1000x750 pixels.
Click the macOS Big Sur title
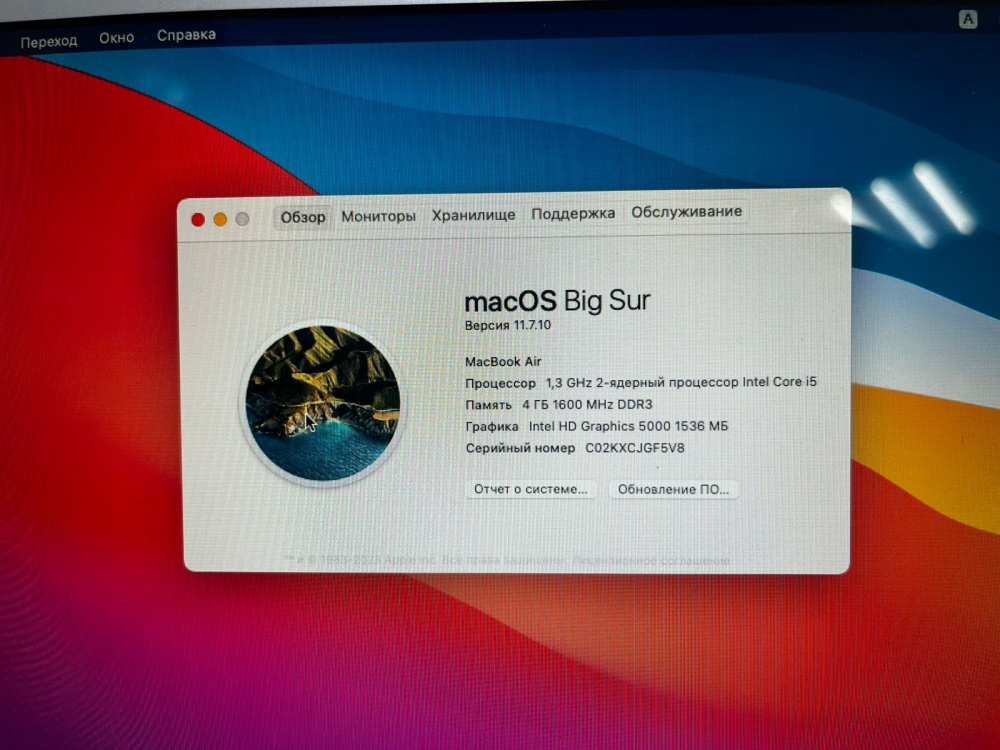[x=557, y=300]
